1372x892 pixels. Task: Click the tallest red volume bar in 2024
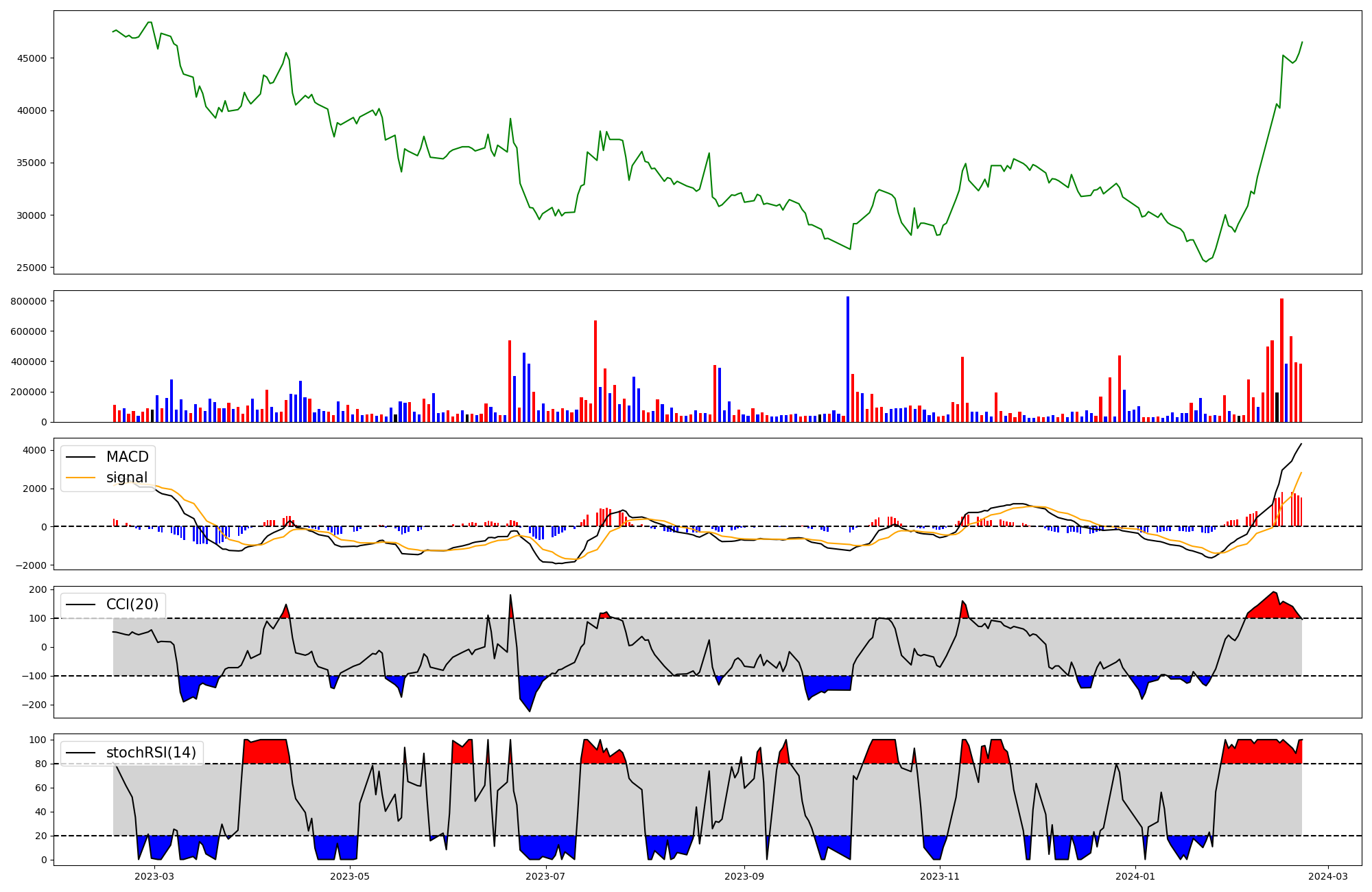tap(1281, 360)
